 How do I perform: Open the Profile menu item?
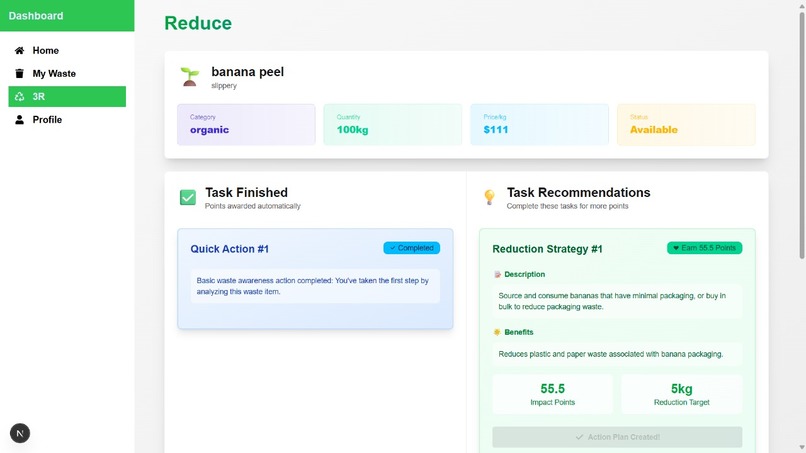tap(67, 119)
